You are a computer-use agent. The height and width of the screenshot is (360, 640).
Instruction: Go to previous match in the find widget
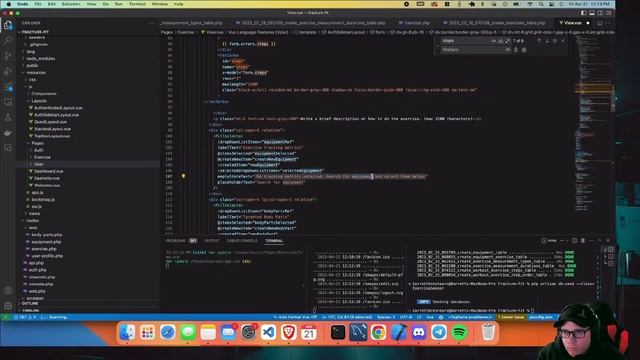[539, 41]
